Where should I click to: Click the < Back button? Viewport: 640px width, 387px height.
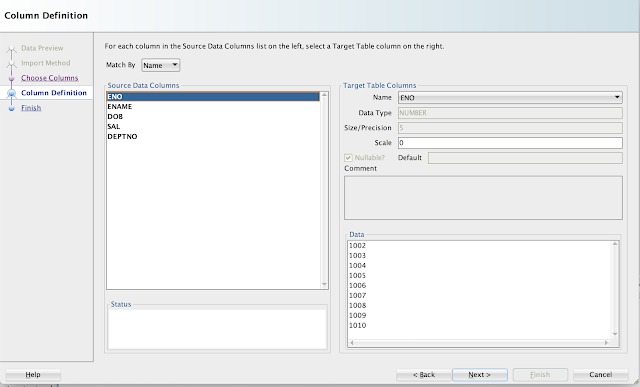click(424, 374)
